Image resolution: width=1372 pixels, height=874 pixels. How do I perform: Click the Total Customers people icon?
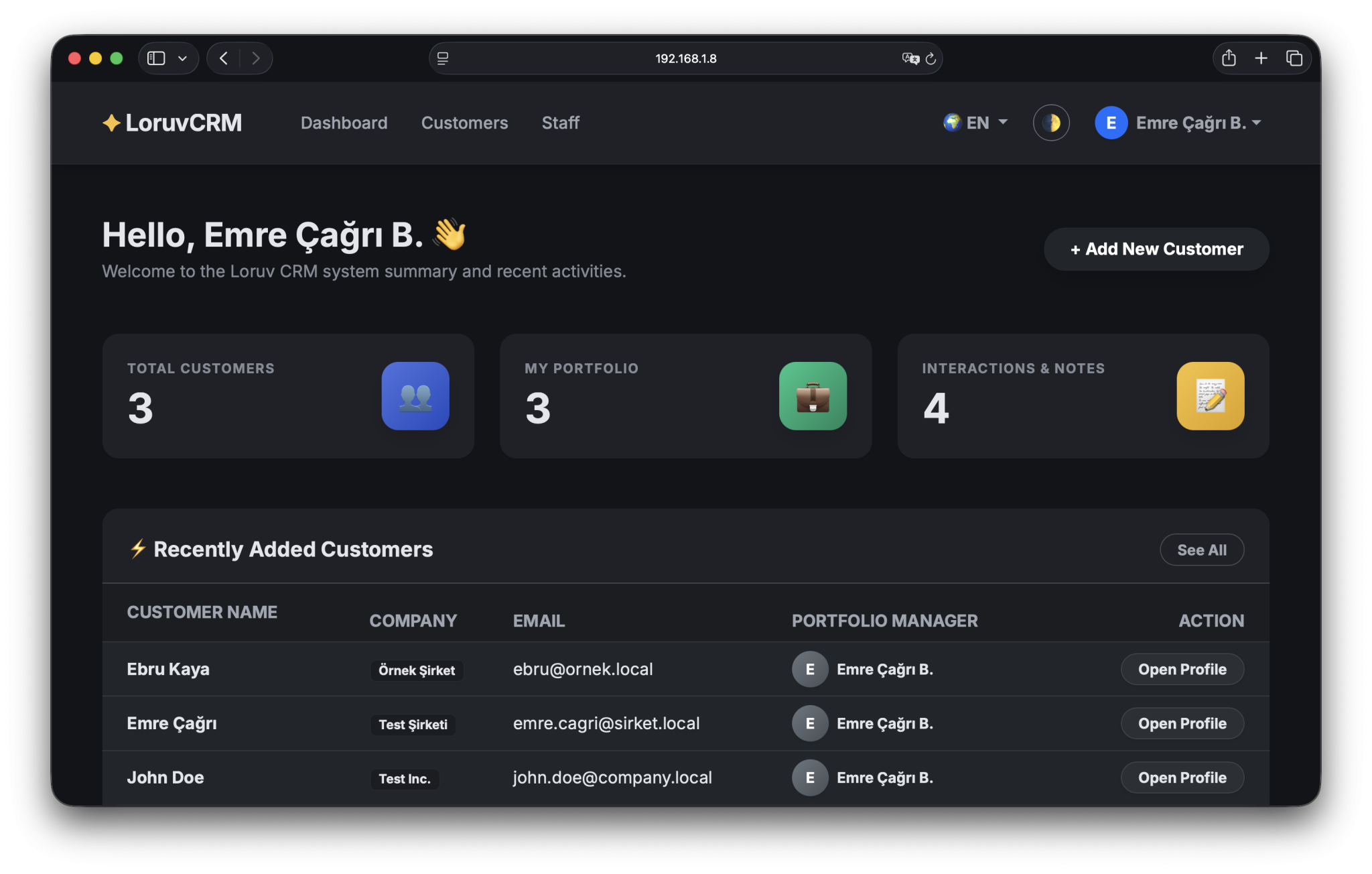415,396
